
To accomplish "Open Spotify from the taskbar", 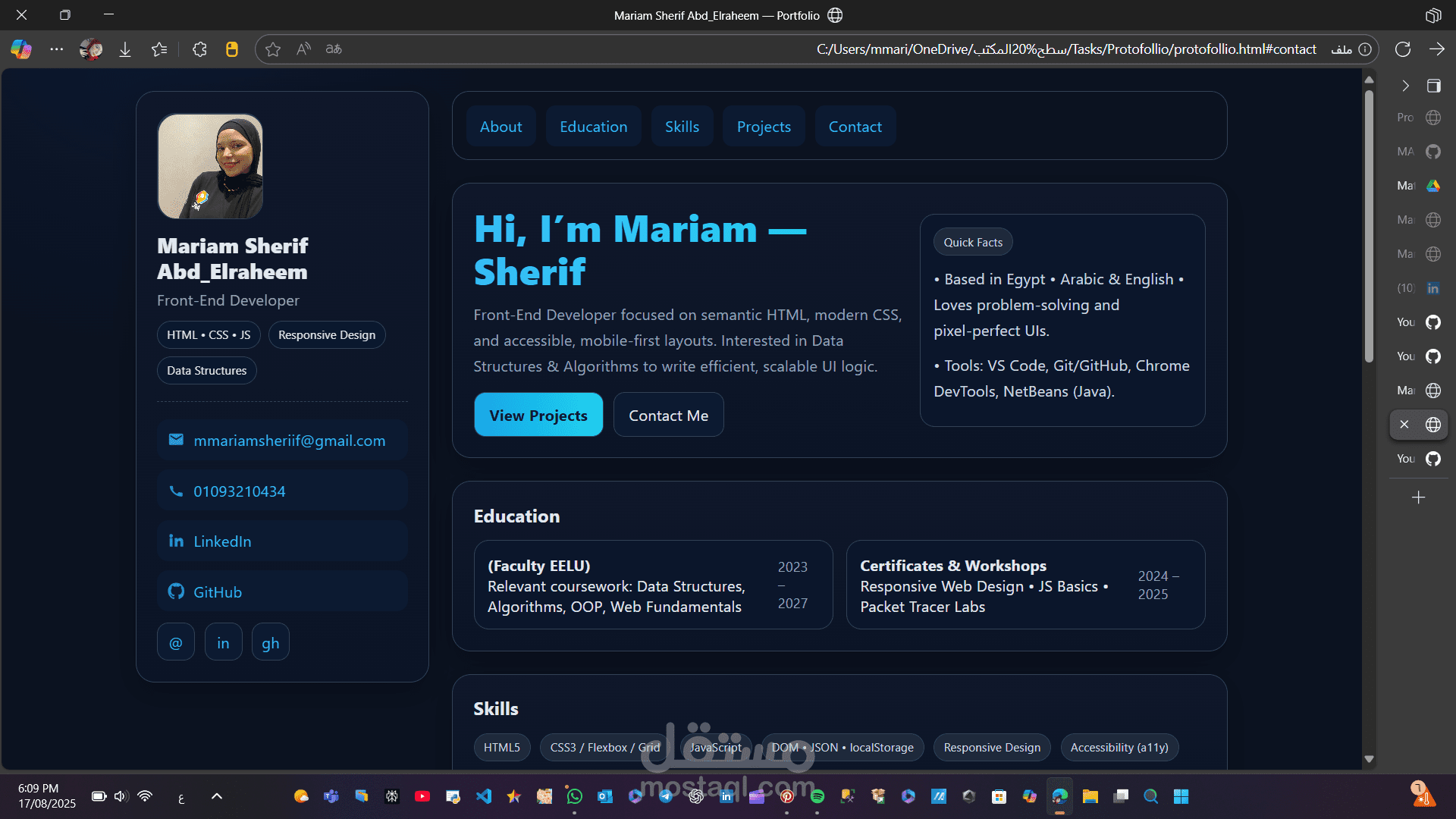I will [817, 796].
